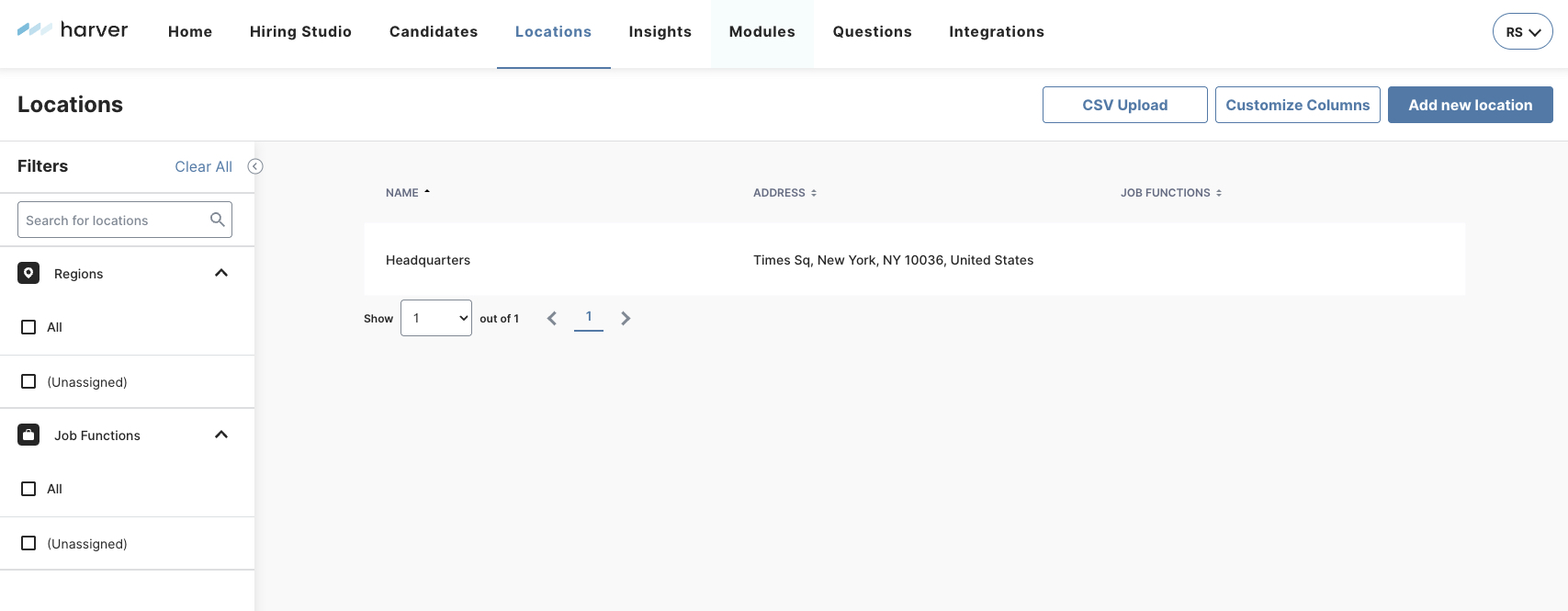Image resolution: width=1568 pixels, height=611 pixels.
Task: Switch to the Candidates tab
Action: tap(434, 31)
